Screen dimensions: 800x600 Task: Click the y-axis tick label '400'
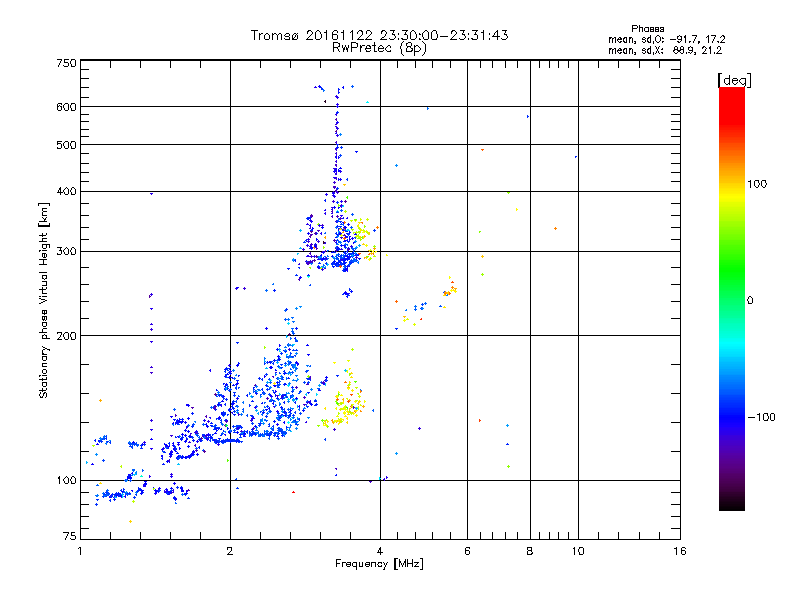point(66,191)
